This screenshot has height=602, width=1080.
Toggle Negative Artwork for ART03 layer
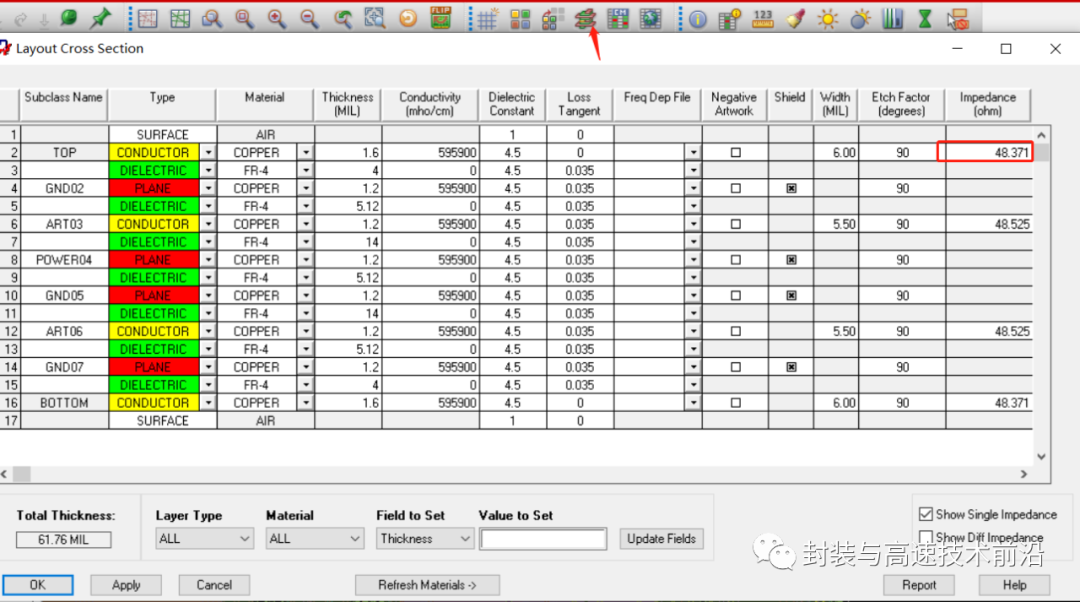[736, 224]
